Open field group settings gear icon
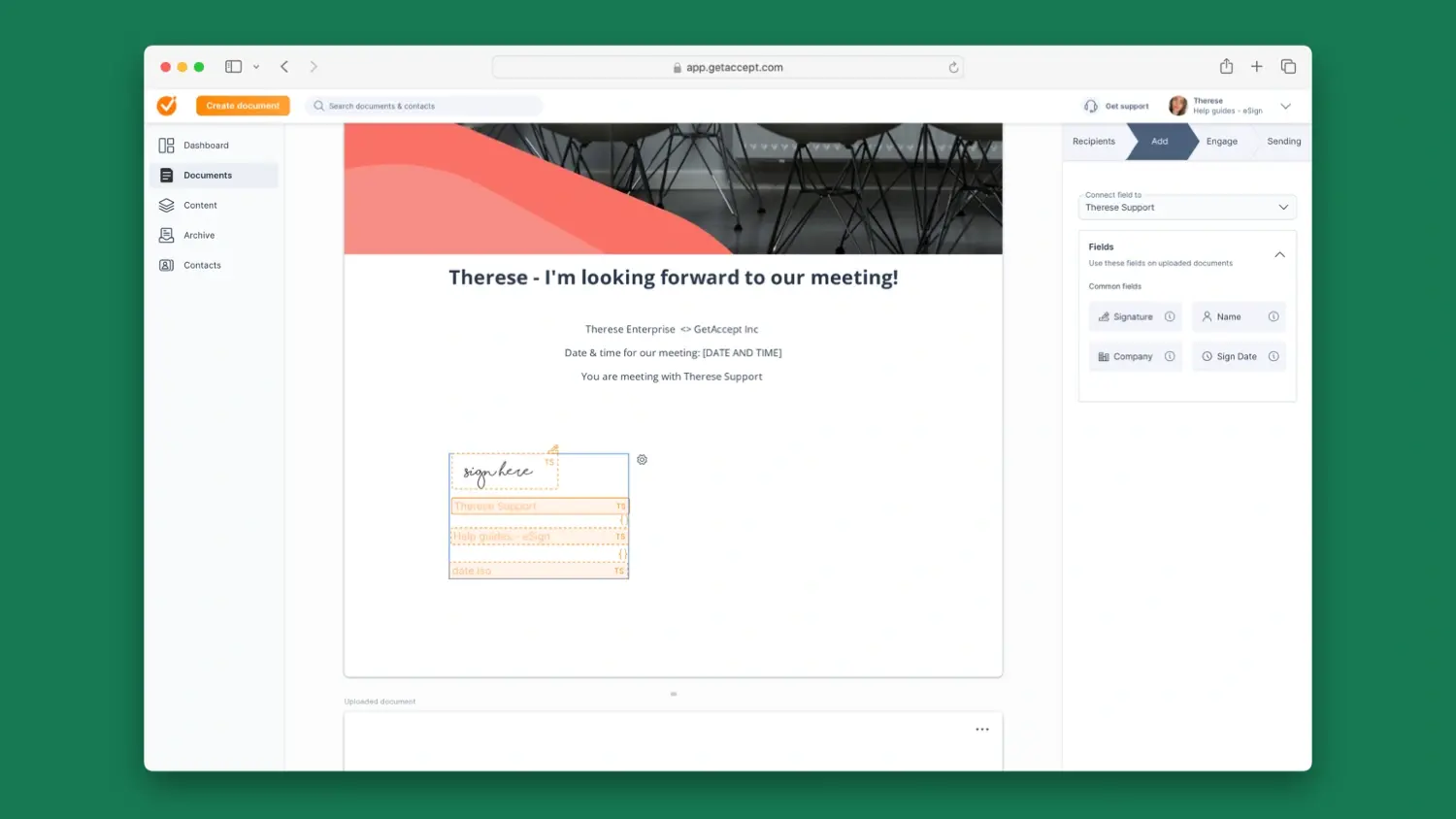The height and width of the screenshot is (819, 1456). click(642, 460)
